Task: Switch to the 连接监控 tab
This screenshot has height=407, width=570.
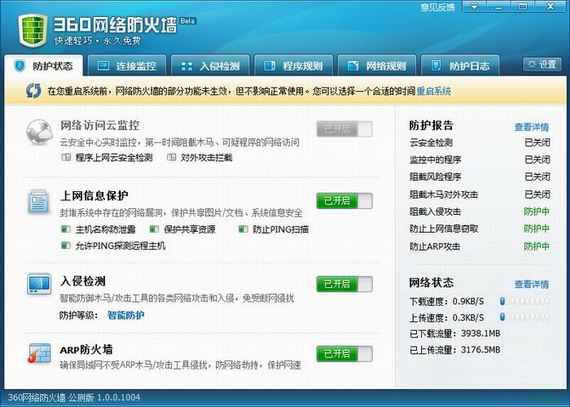Action: click(x=127, y=66)
